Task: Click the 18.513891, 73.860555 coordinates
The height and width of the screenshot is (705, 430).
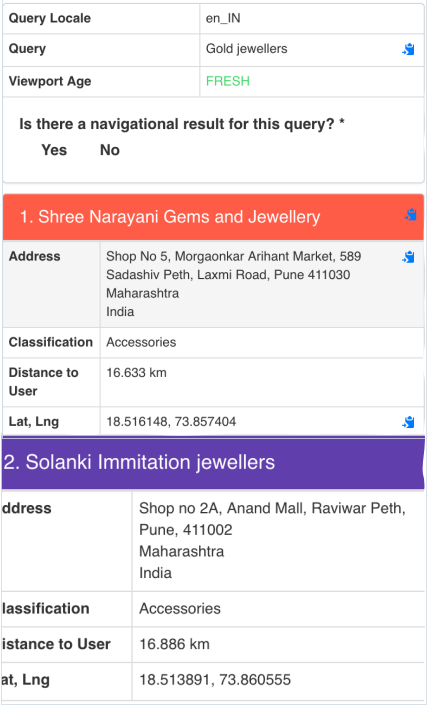Action: 215,679
